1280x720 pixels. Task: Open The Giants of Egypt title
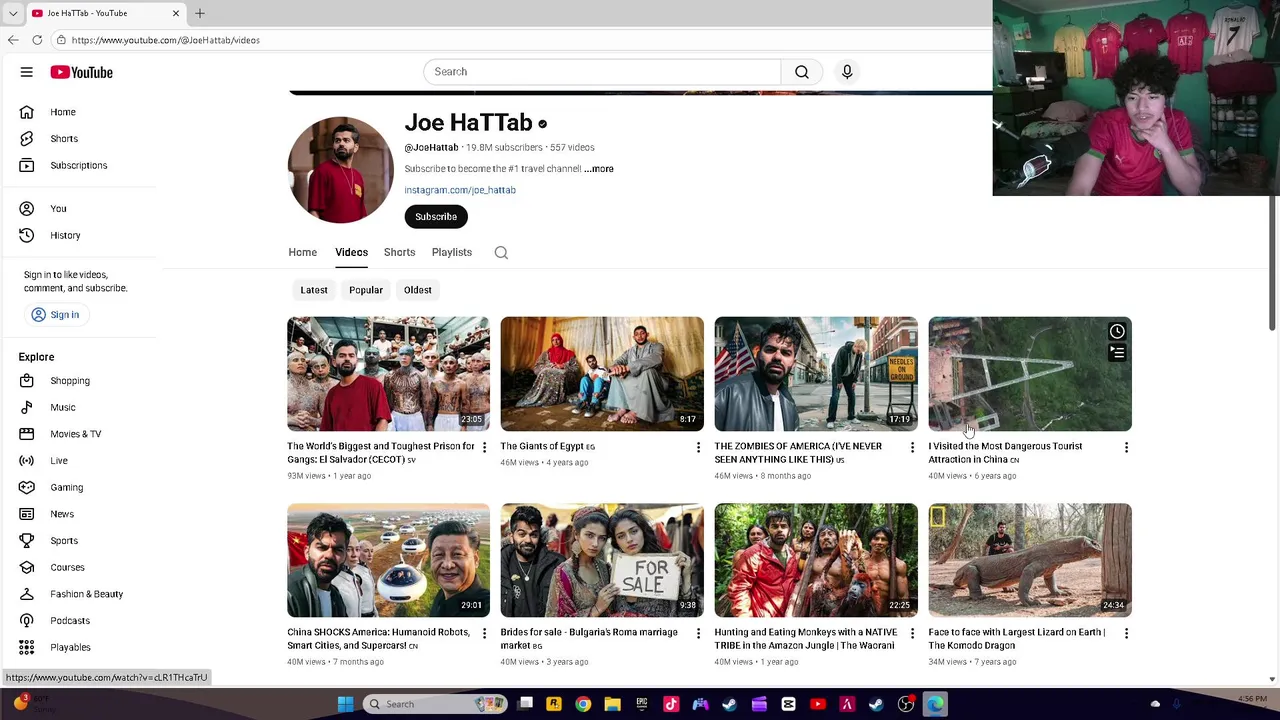tap(547, 446)
